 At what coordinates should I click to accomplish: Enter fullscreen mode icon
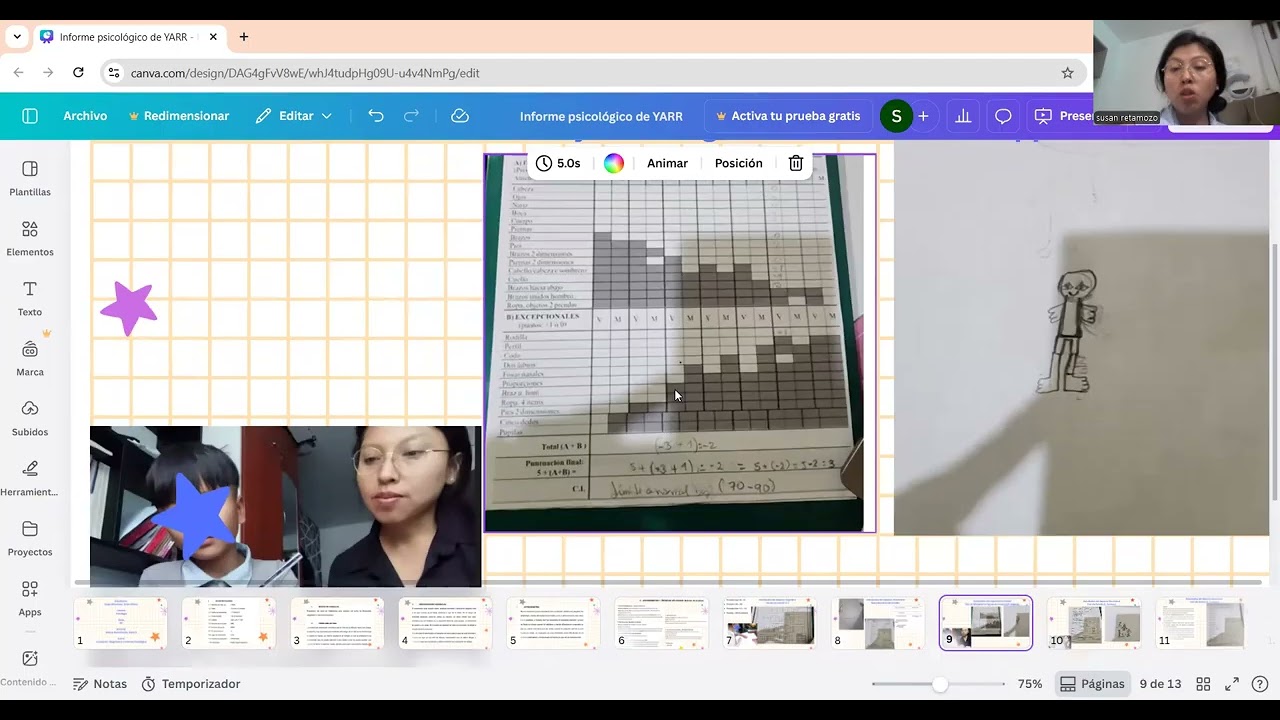tap(1232, 684)
